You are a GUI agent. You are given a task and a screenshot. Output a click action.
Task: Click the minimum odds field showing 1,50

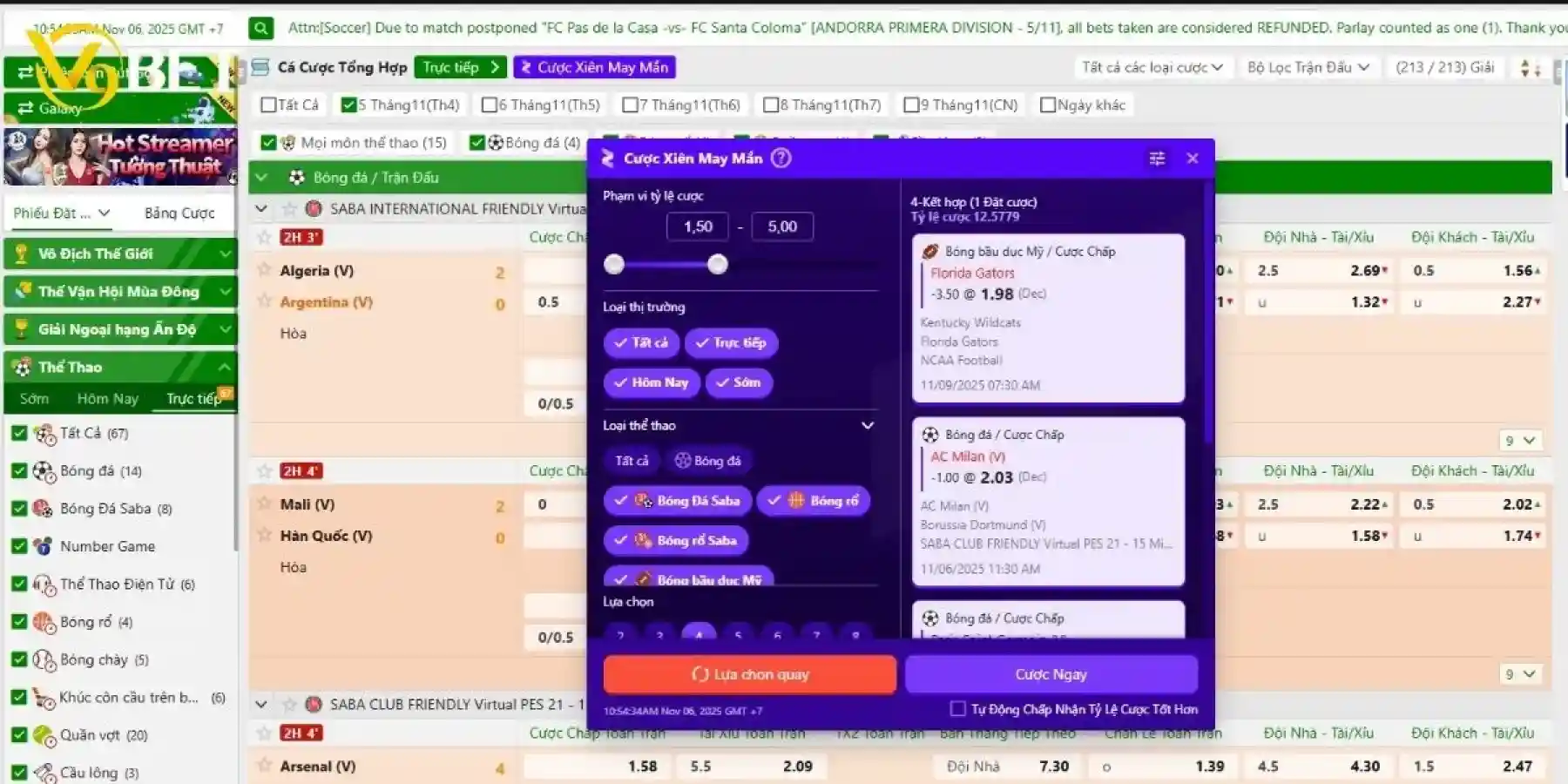click(x=698, y=226)
